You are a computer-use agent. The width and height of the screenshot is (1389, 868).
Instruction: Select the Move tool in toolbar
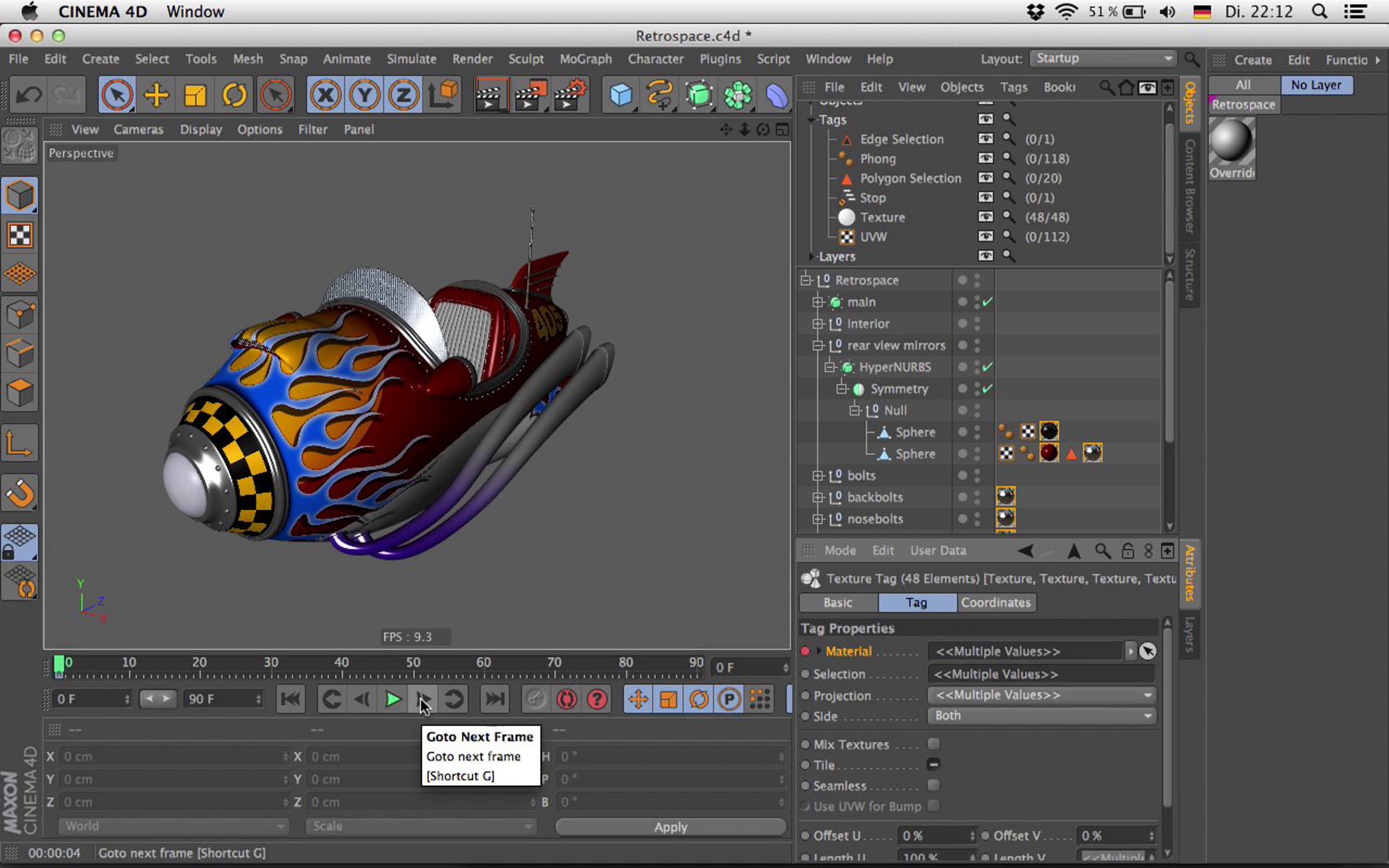coord(156,95)
